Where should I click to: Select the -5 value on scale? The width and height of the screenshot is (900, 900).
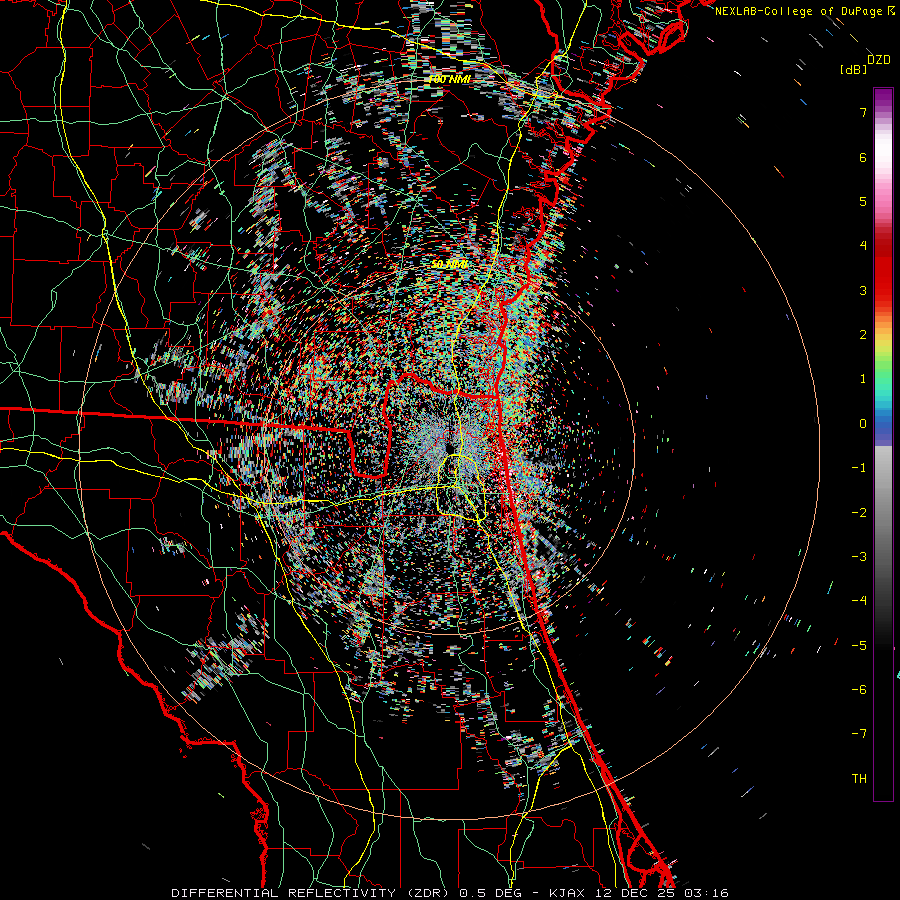click(x=859, y=646)
